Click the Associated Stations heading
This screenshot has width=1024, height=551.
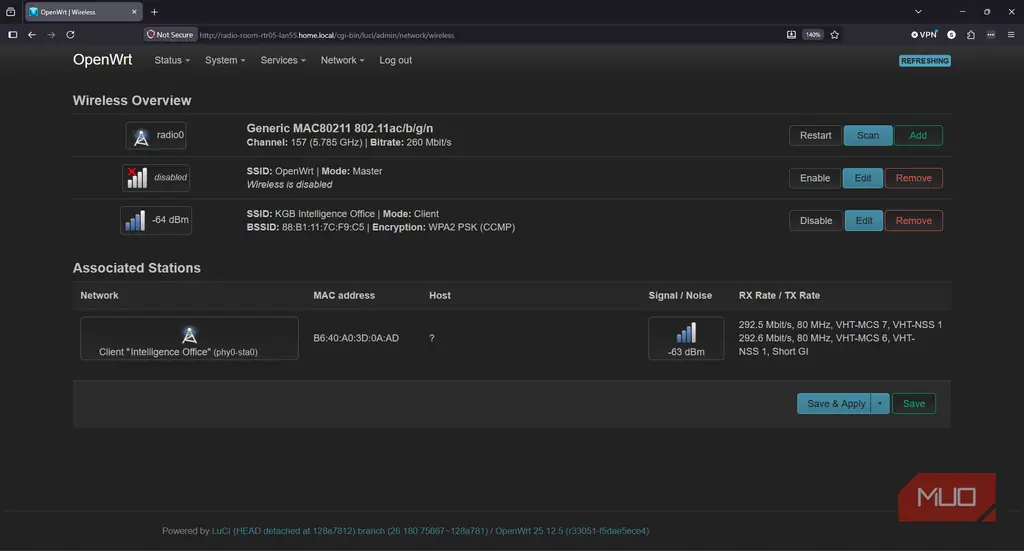pyautogui.click(x=136, y=268)
